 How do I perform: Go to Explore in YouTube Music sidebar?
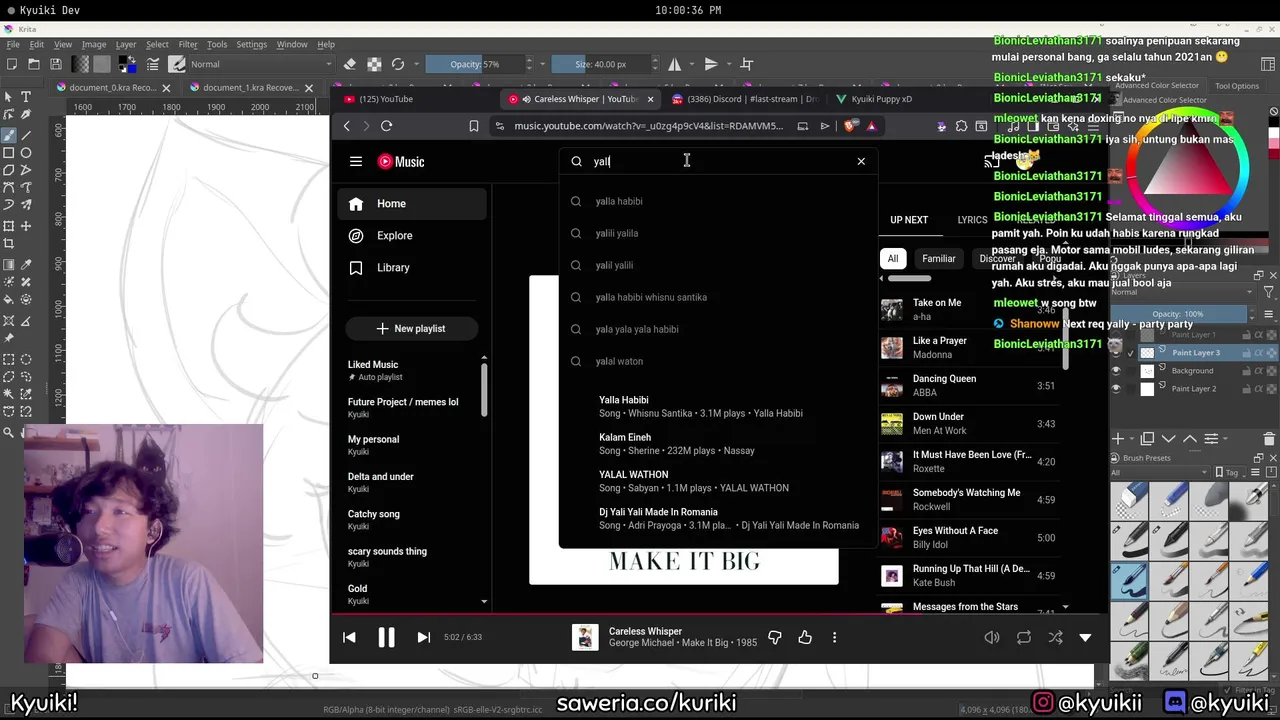412,235
